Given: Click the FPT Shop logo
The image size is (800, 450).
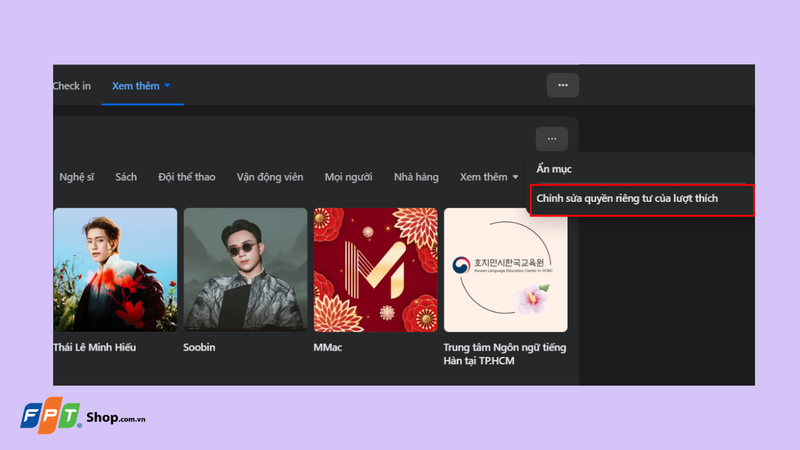Looking at the screenshot, I should [x=83, y=416].
